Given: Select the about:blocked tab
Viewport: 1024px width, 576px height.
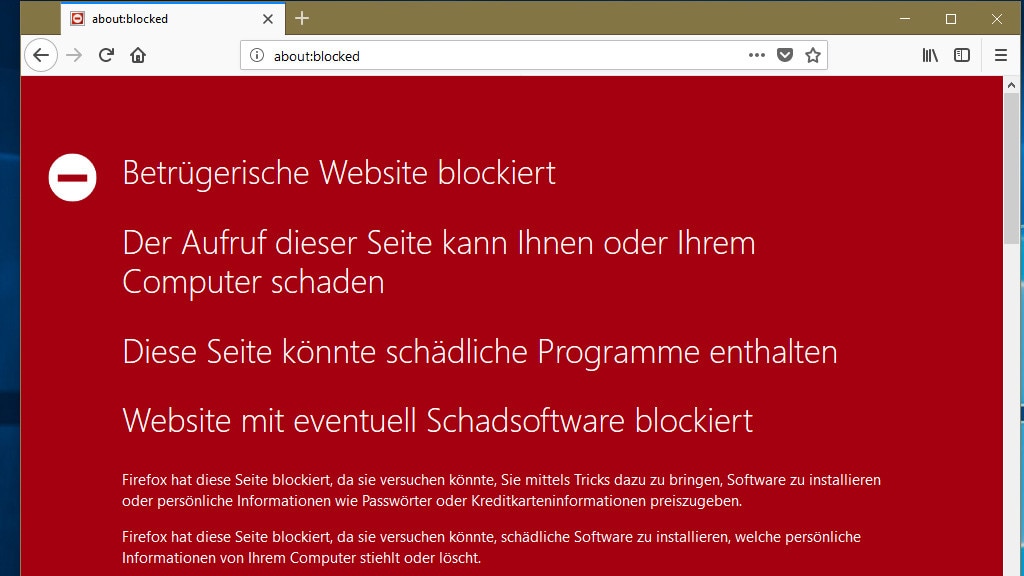Looking at the screenshot, I should point(173,18).
